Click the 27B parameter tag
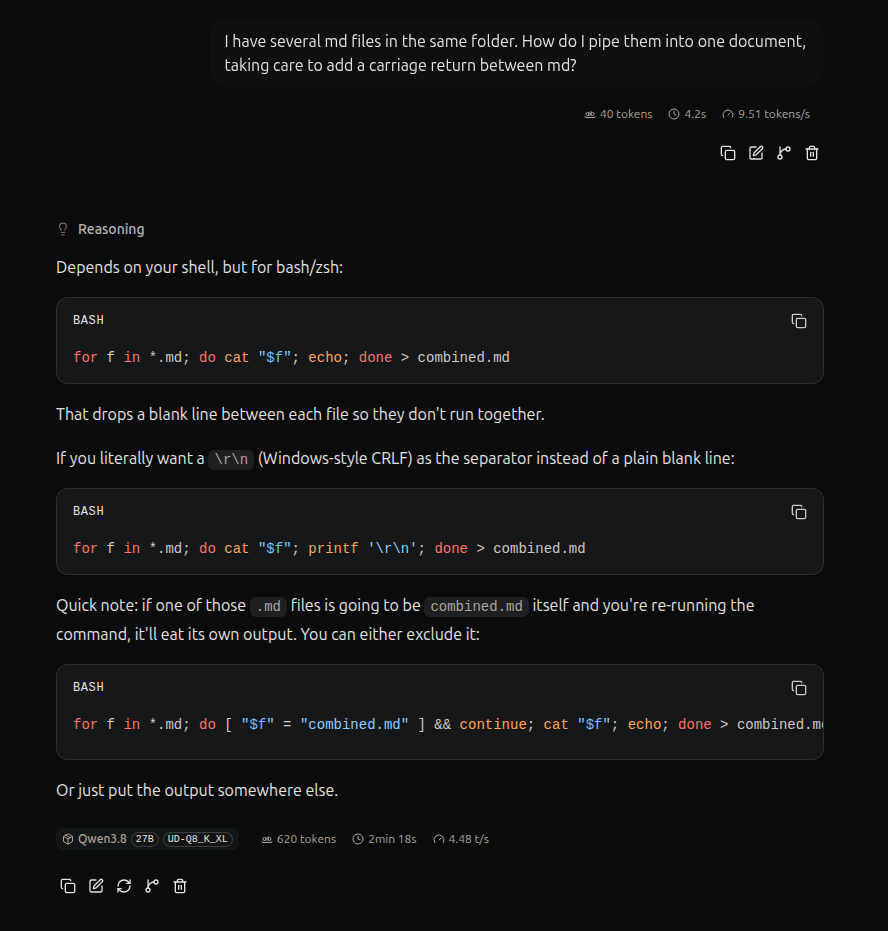 145,839
